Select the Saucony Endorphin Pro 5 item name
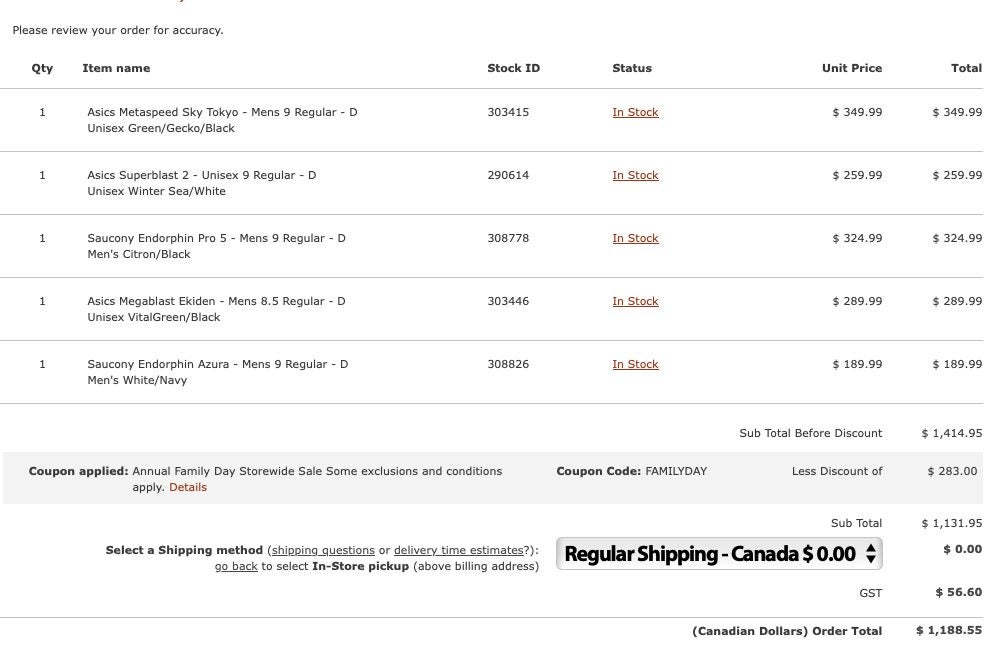The image size is (1001, 655). [x=216, y=239]
